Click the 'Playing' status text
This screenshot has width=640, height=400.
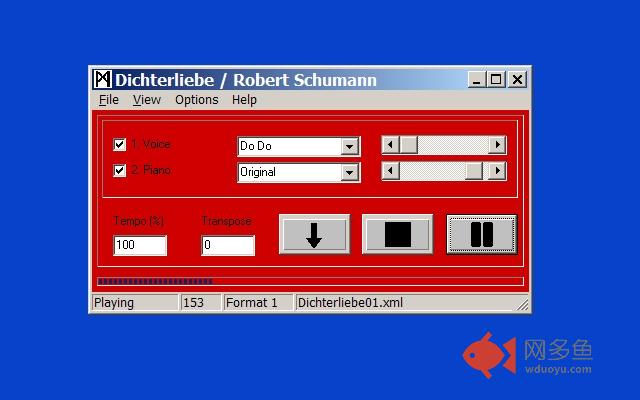114,303
